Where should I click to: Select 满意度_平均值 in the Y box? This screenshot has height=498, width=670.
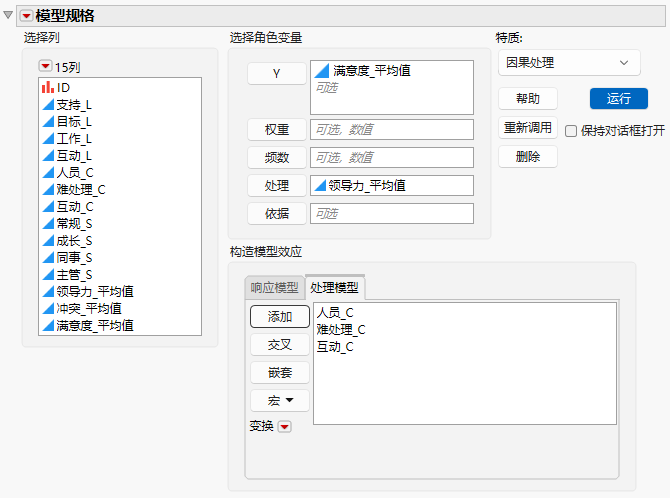click(372, 71)
